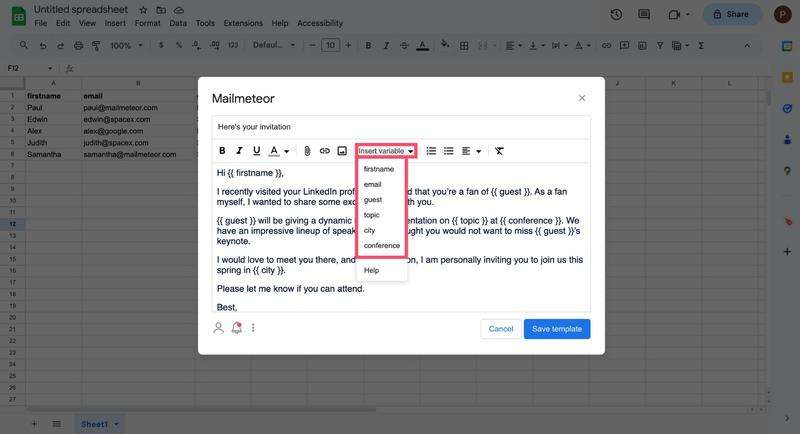Open the Format menu

click(147, 23)
